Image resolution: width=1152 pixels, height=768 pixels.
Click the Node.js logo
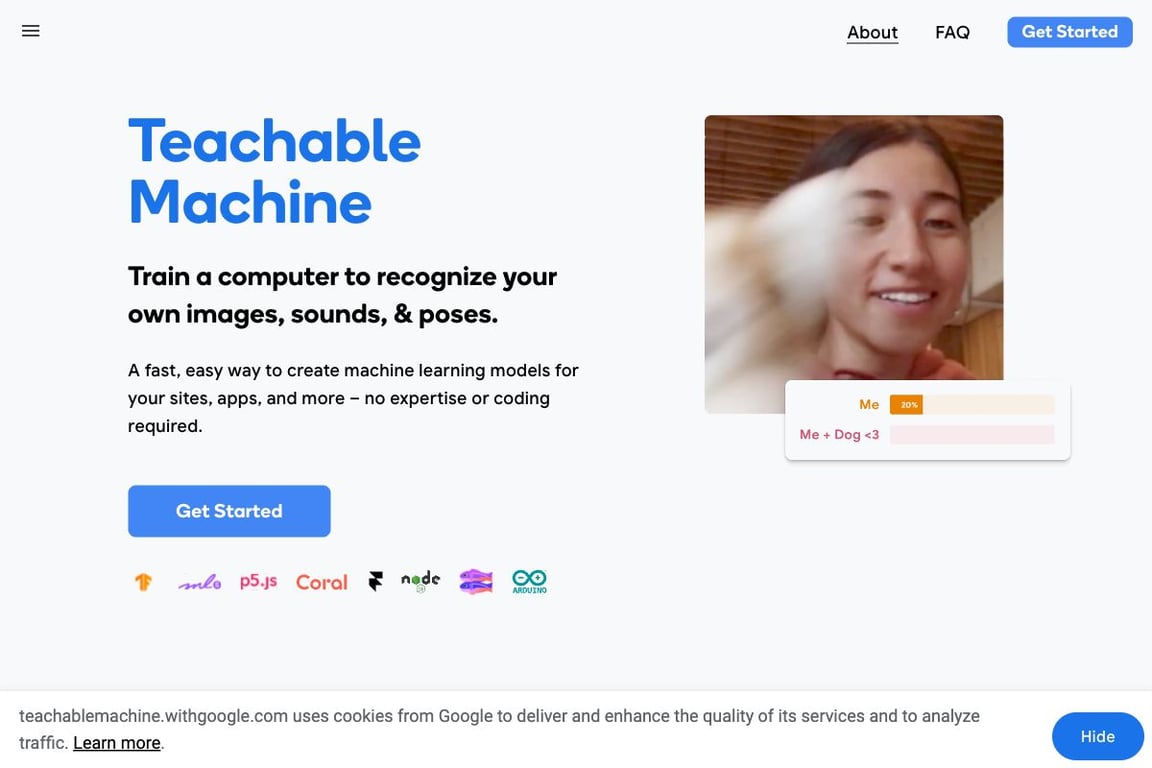pos(420,581)
